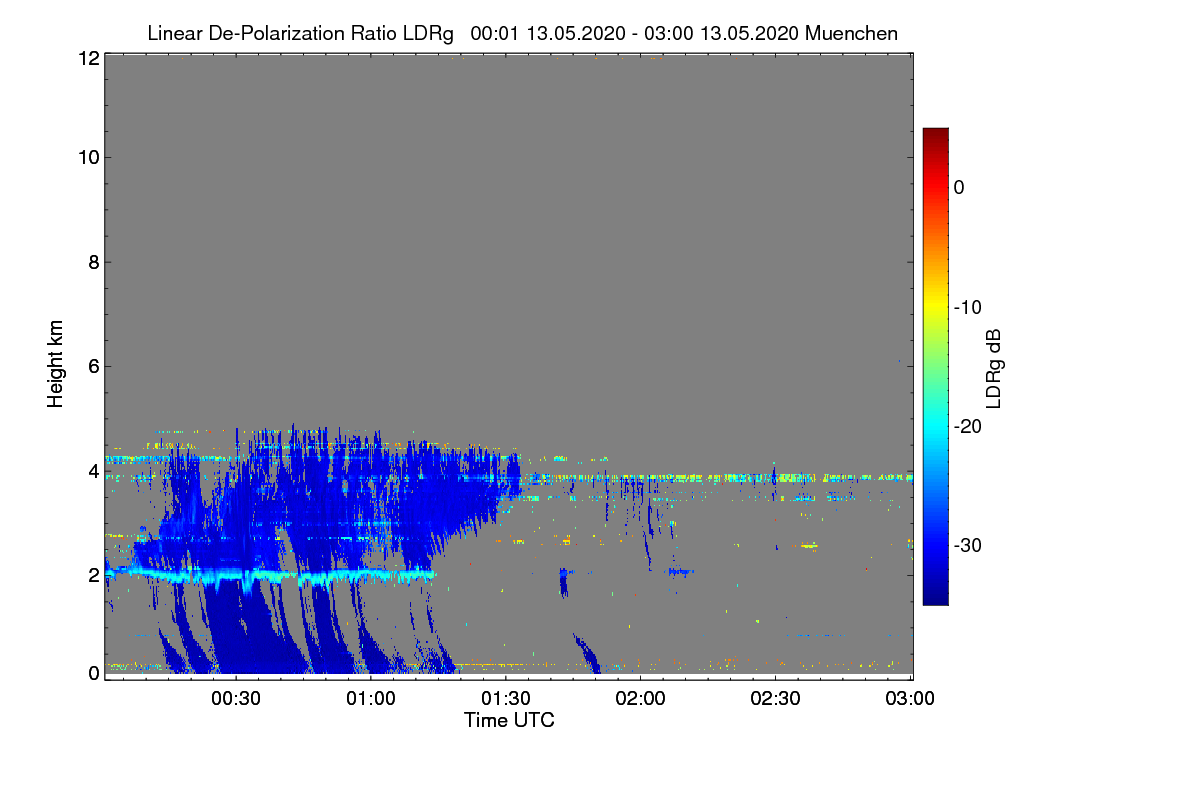Click the '2' height tick label

coord(93,574)
